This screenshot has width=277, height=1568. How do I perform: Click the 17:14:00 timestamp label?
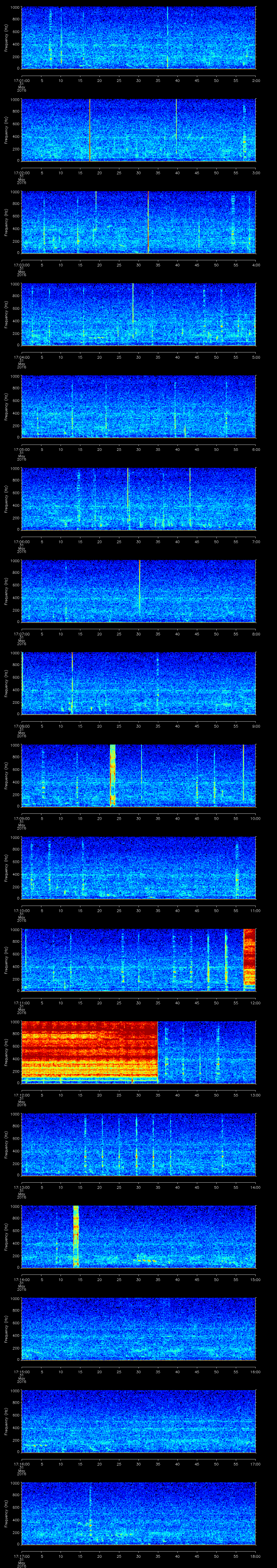(21, 1279)
